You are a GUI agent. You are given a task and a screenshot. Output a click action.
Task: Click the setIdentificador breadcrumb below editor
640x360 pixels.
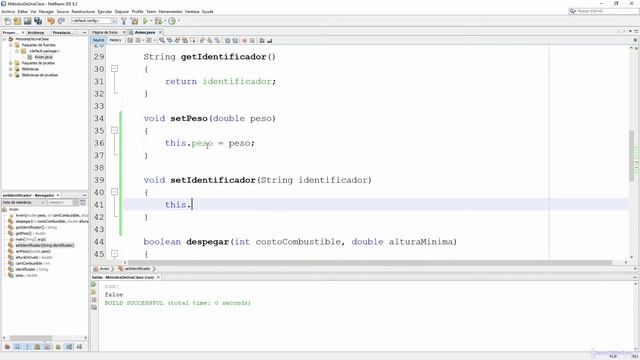click(x=135, y=269)
